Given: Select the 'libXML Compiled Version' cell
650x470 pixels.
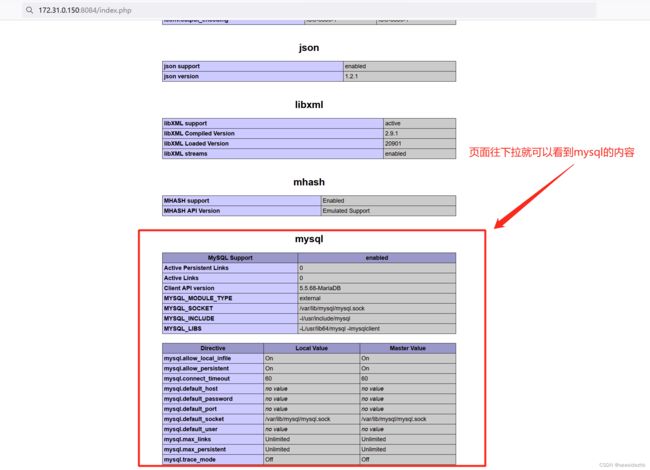Looking at the screenshot, I should coord(273,133).
